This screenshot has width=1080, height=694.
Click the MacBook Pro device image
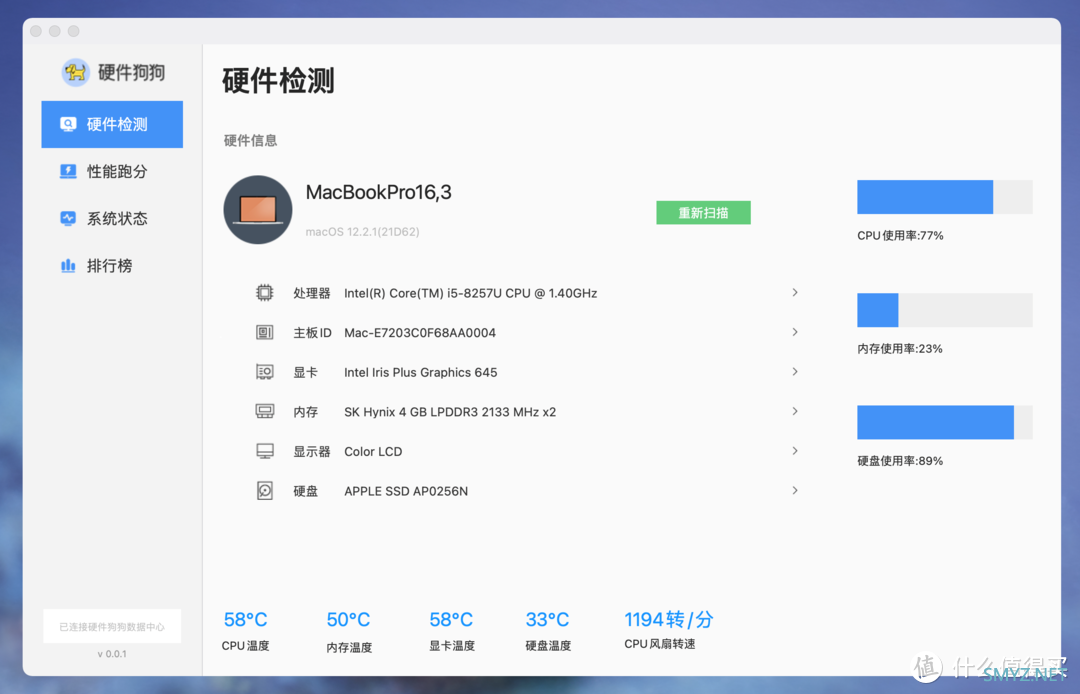(x=258, y=209)
